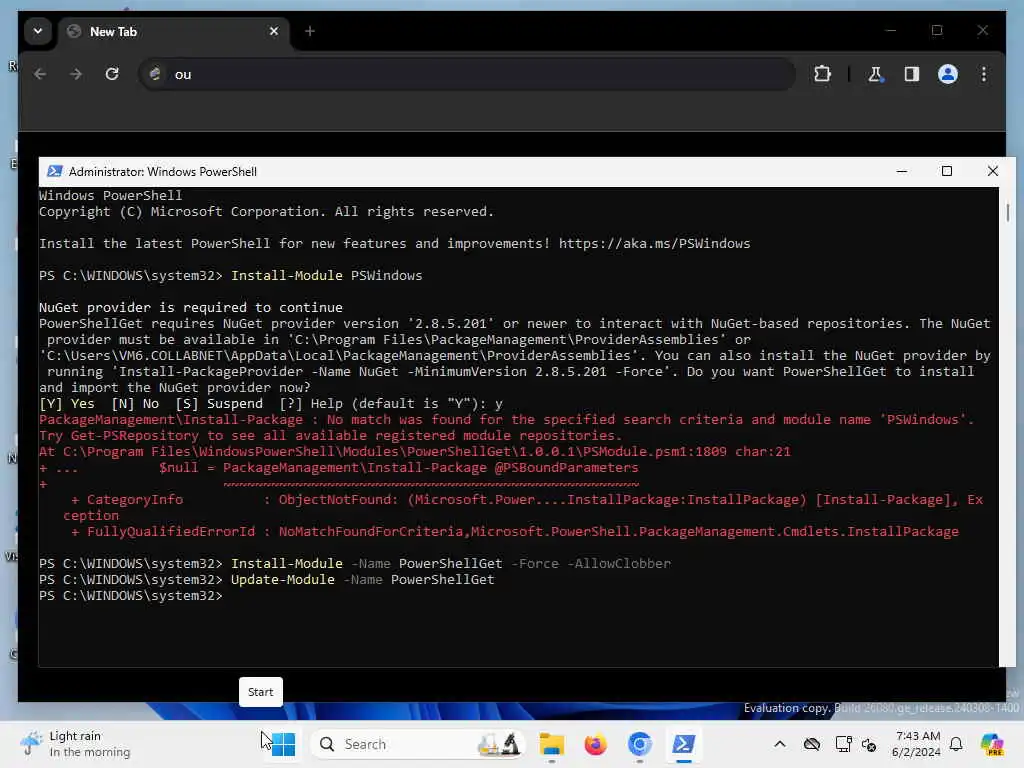Image resolution: width=1024 pixels, height=768 pixels.
Task: Click the taskbar Search box
Action: point(418,744)
